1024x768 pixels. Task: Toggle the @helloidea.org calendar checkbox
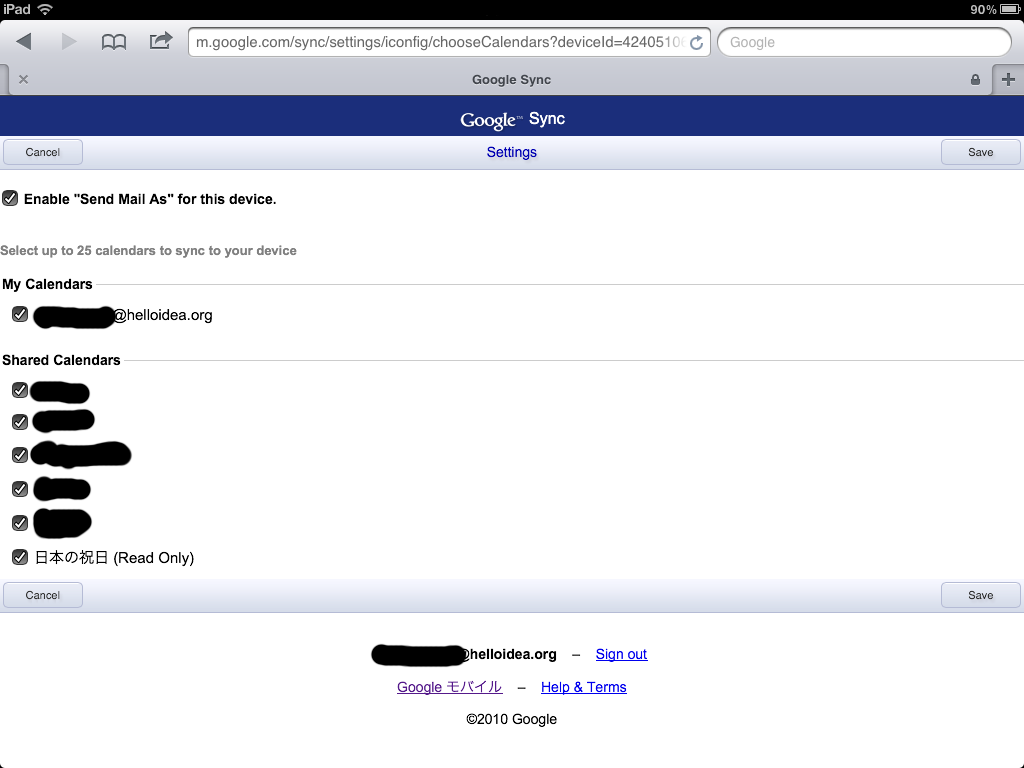(x=20, y=314)
